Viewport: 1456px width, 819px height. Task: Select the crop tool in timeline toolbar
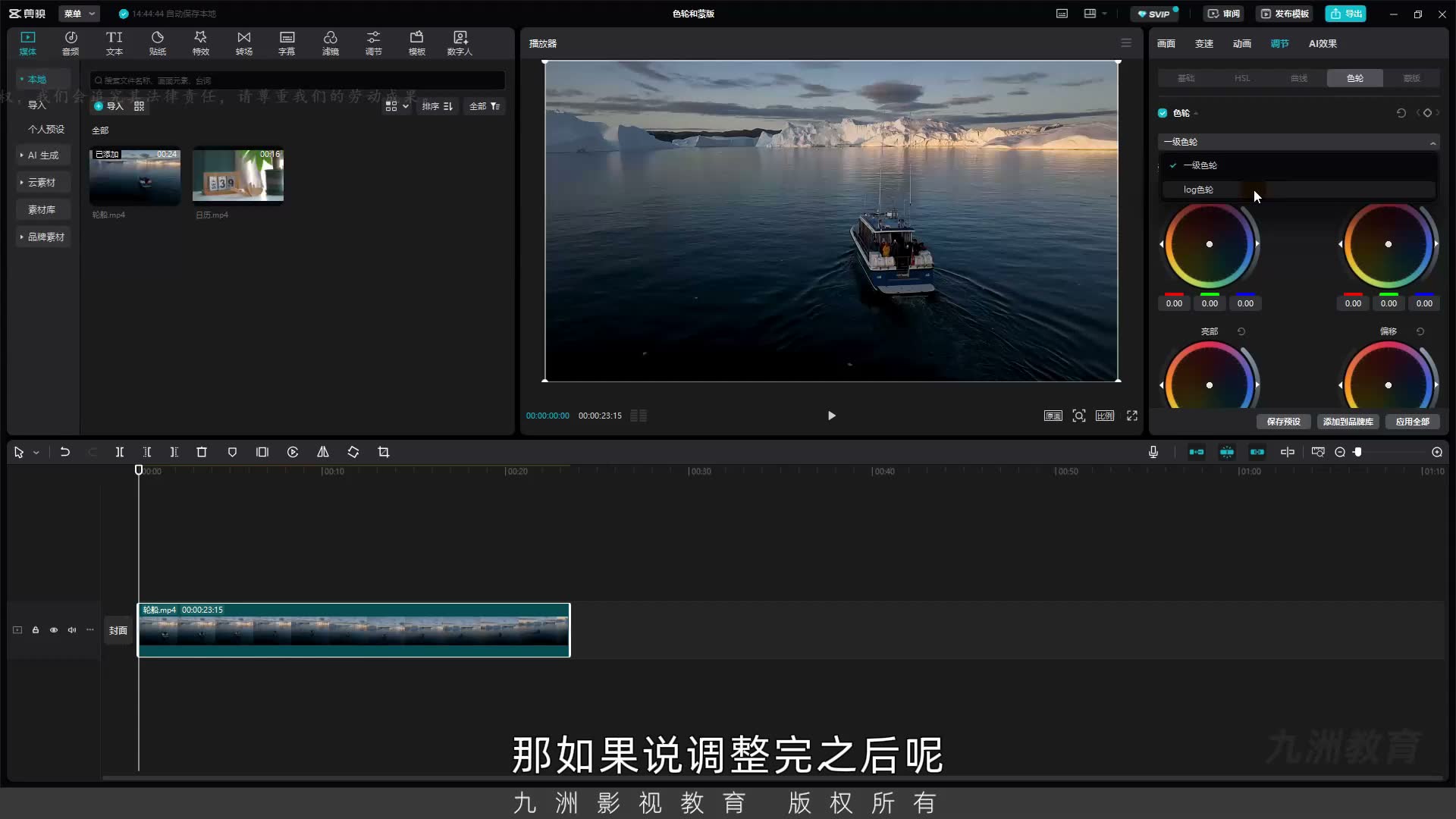pos(384,452)
